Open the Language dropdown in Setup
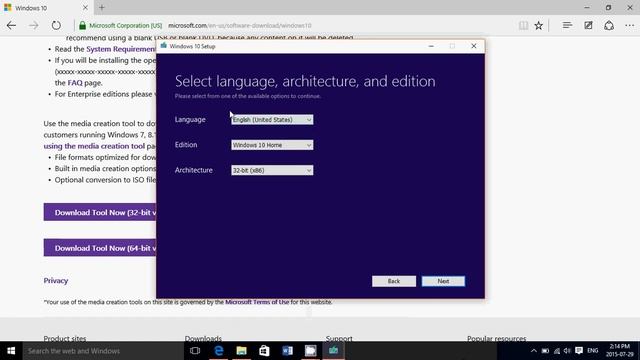This screenshot has height=360, width=640. tap(272, 120)
